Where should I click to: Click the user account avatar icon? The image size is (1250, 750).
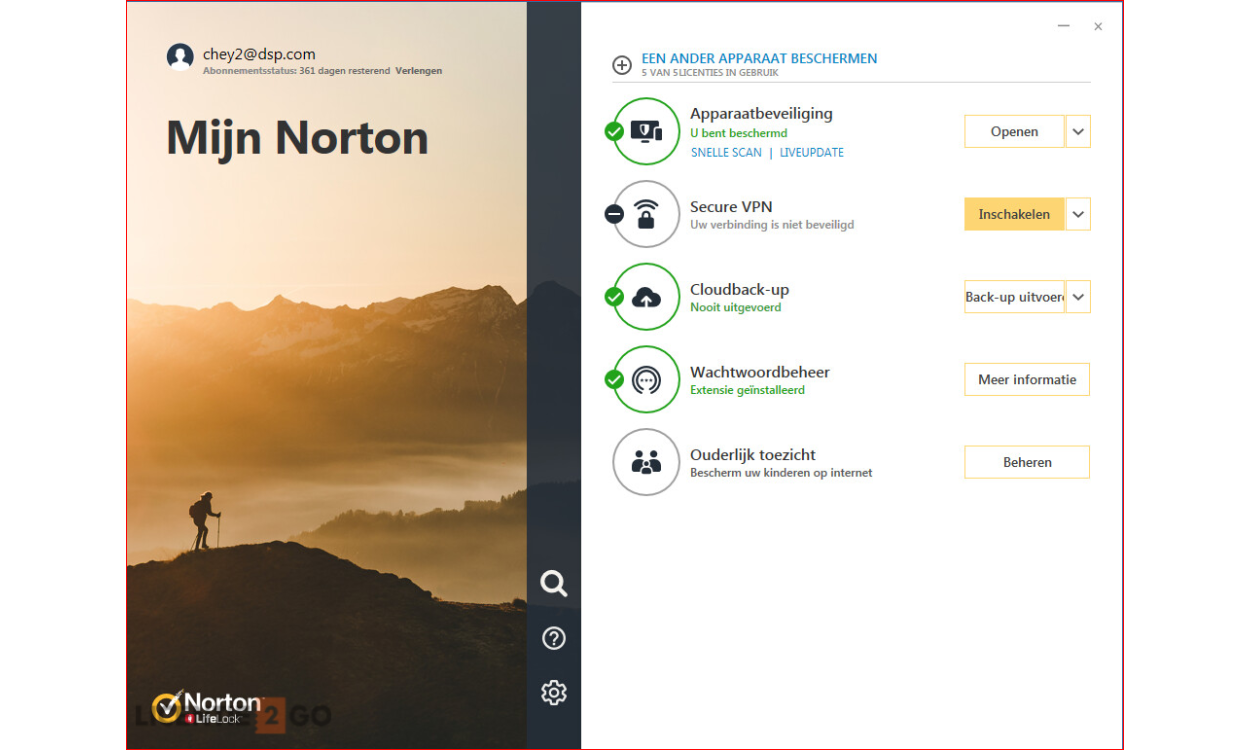point(180,57)
